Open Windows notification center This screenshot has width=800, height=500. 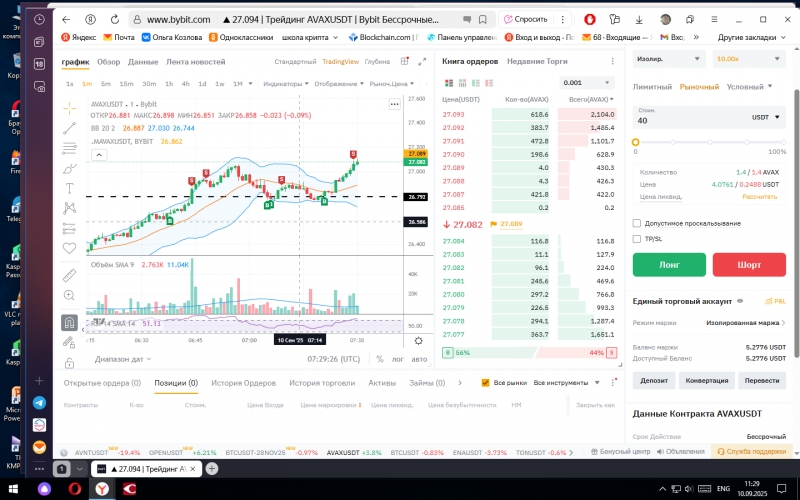pyautogui.click(x=782, y=489)
